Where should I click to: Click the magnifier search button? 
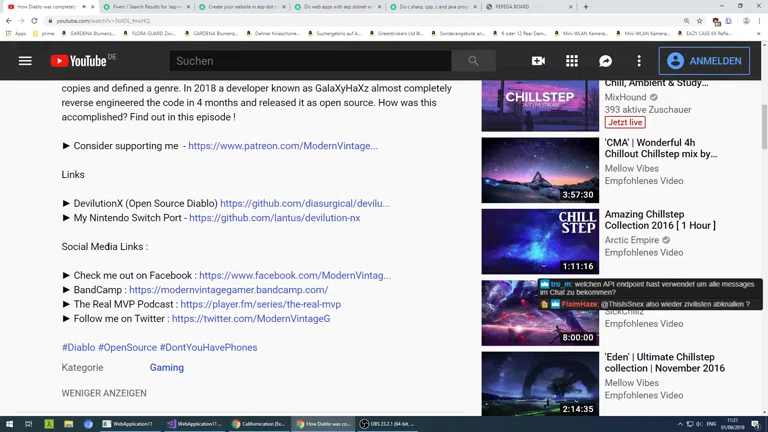coord(473,61)
